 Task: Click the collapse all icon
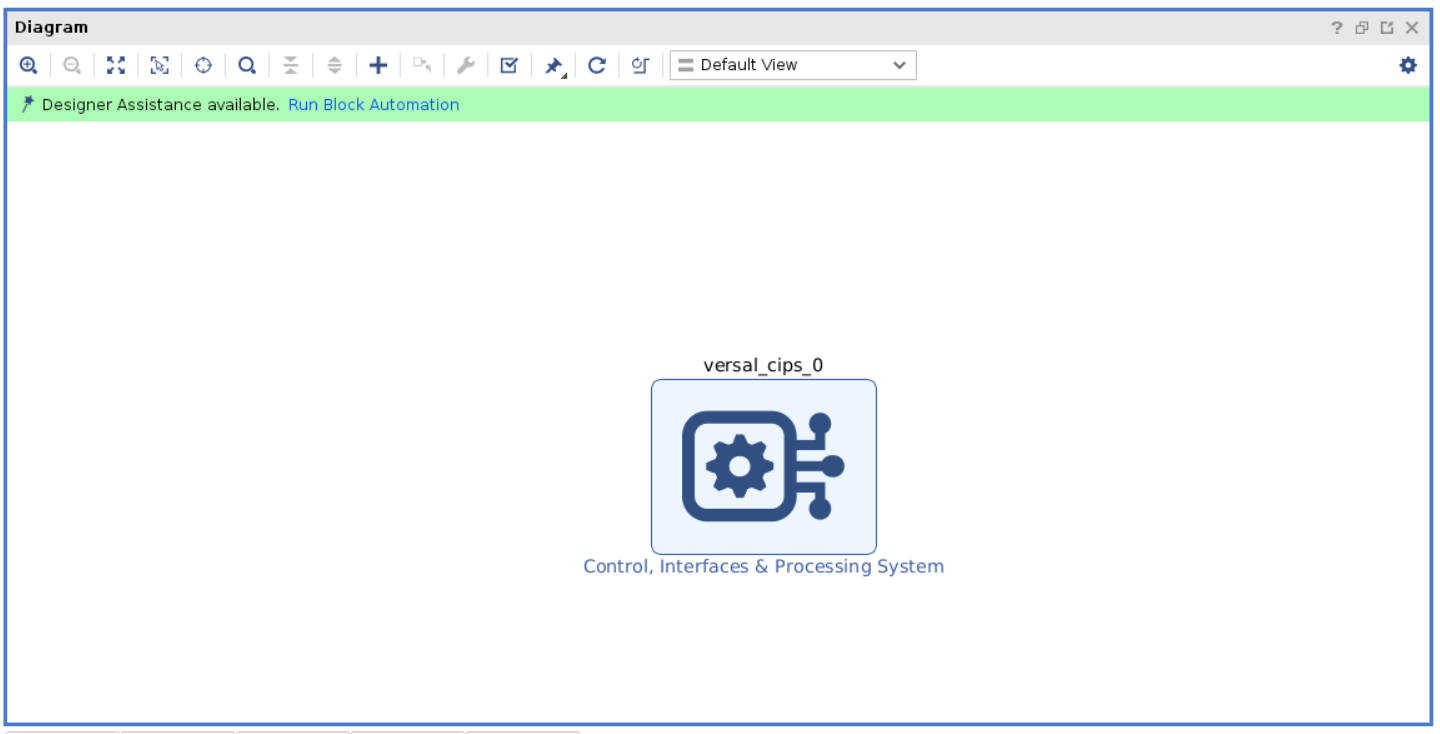click(x=290, y=65)
